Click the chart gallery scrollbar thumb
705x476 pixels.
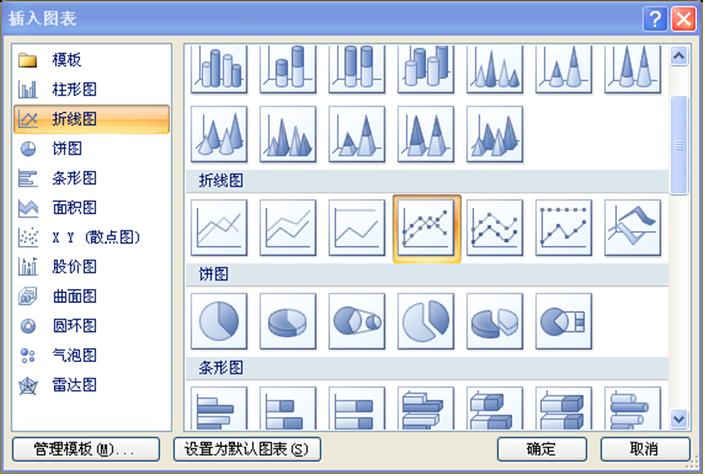[678, 145]
